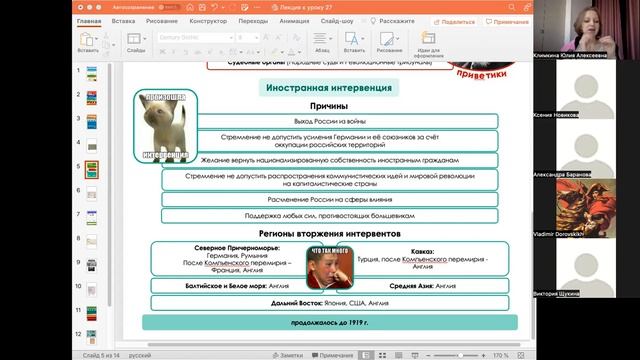The image size is (640, 360).
Task: Click the slide thumbnail panel scrollbar
Action: click(109, 184)
